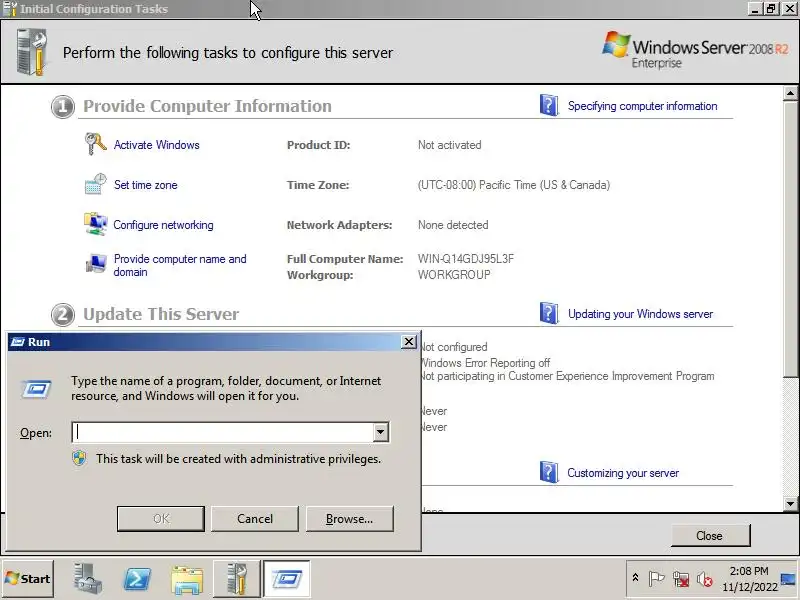Viewport: 800px width, 600px height.
Task: Click help icon beside Specifying computer information
Action: 549,105
